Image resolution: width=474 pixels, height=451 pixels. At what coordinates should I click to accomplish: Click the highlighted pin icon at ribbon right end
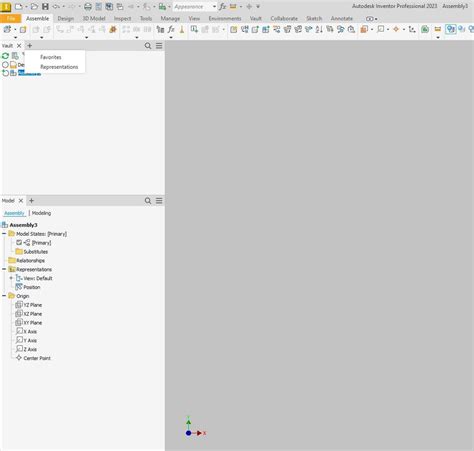point(451,29)
